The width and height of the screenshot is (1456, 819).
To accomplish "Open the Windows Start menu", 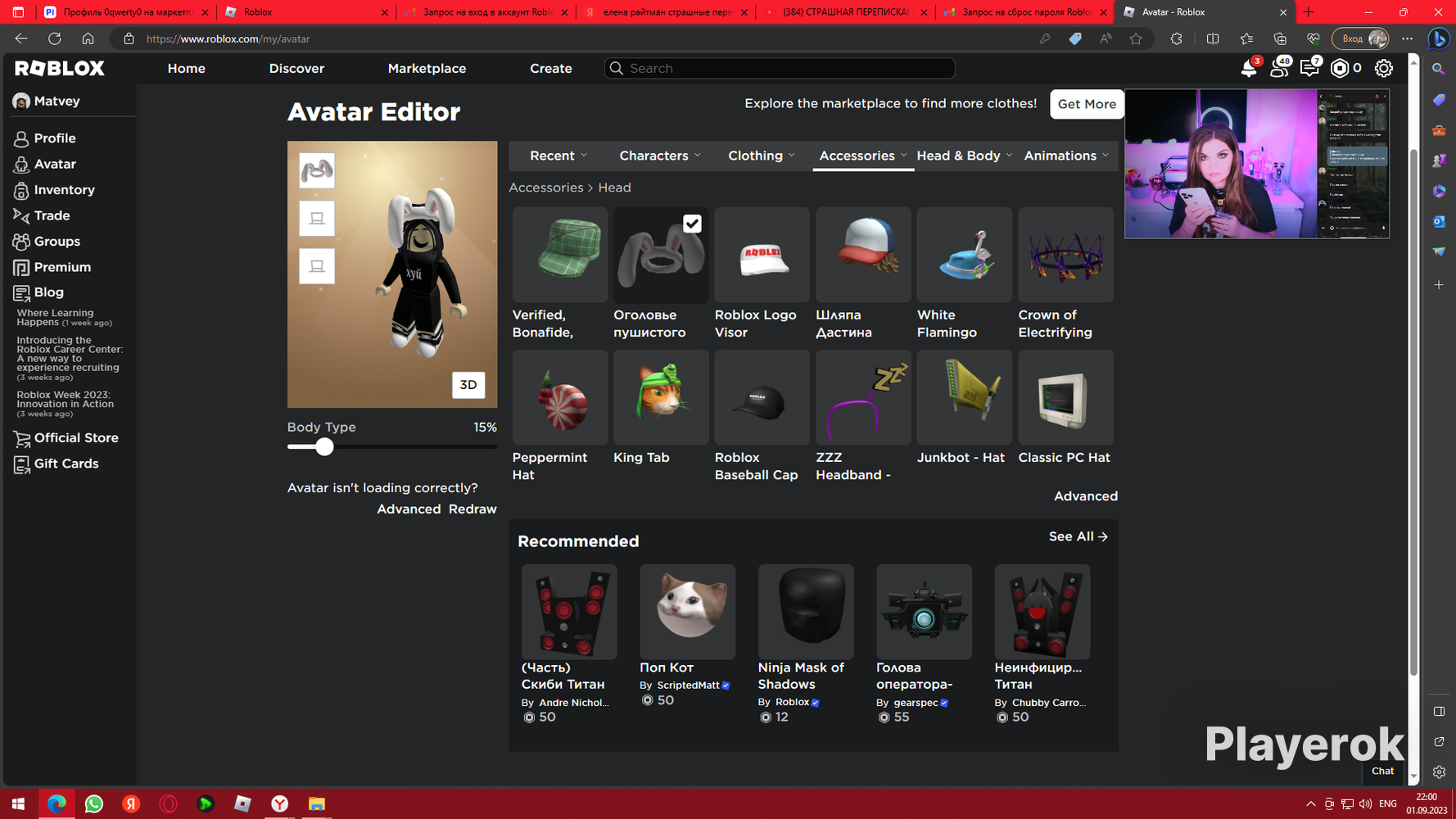I will [18, 804].
